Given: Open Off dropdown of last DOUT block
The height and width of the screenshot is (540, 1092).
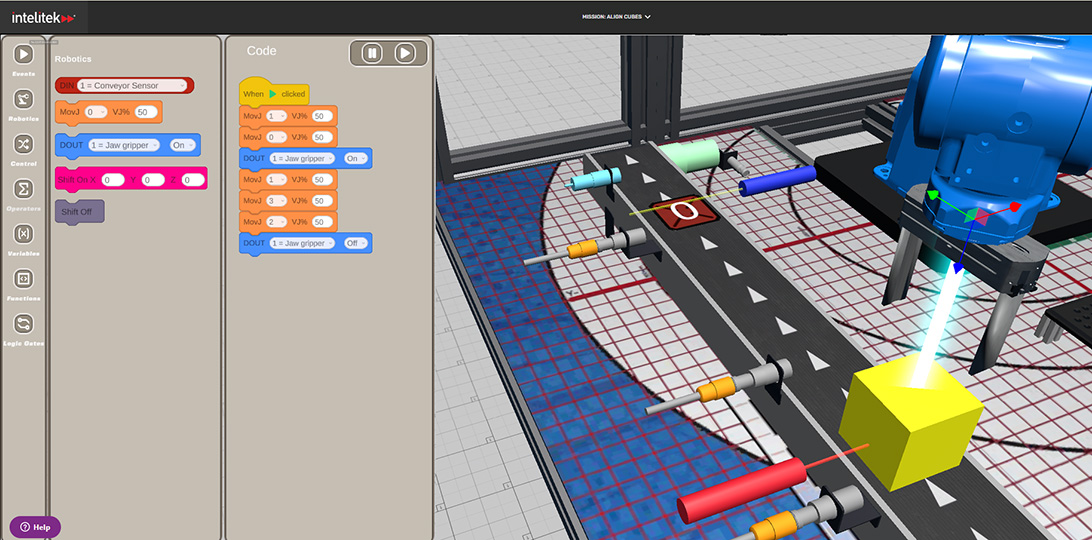Looking at the screenshot, I should pyautogui.click(x=356, y=243).
